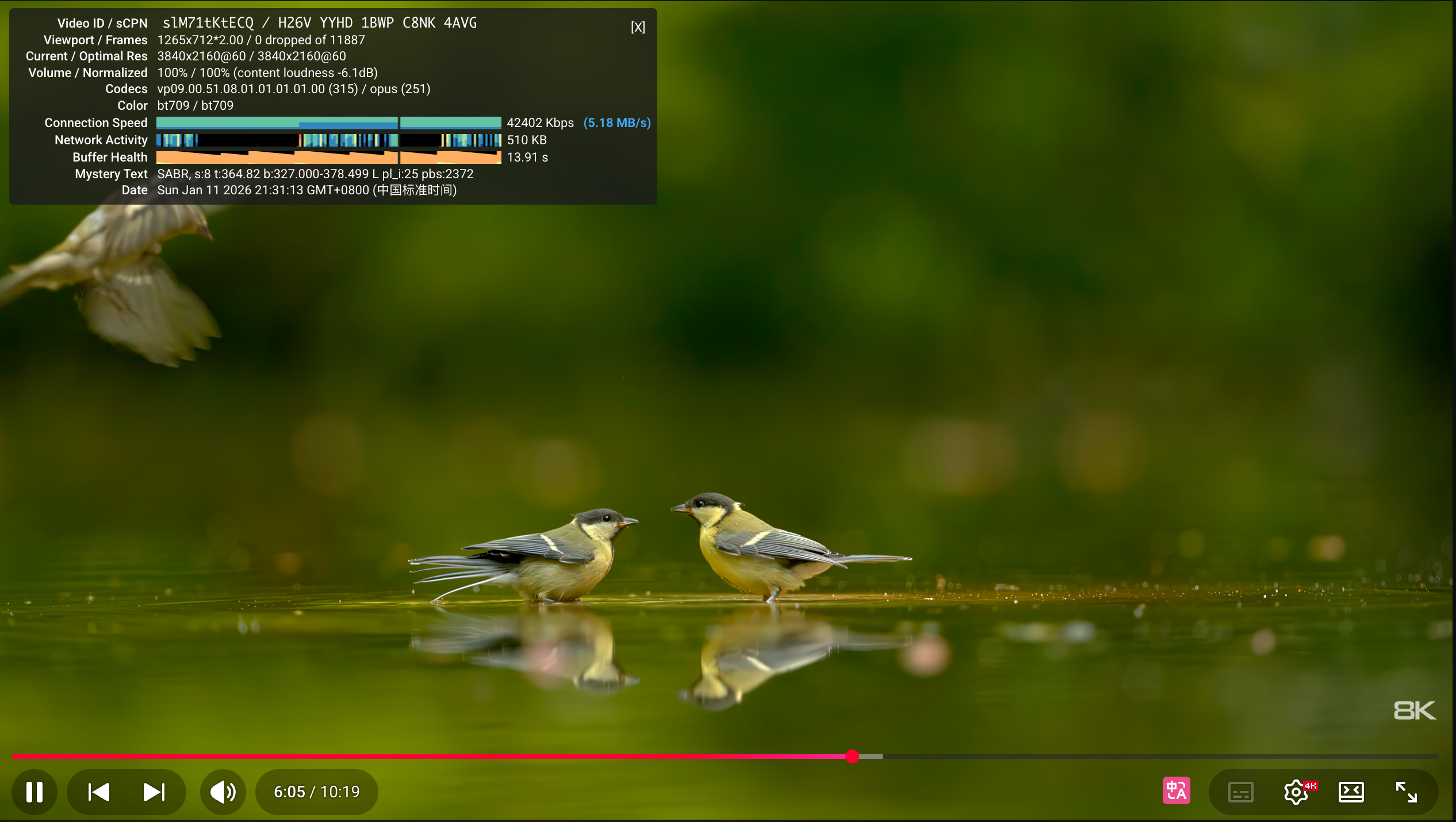Toggle subtitles/closed captions
This screenshot has width=1456, height=822.
click(1240, 793)
